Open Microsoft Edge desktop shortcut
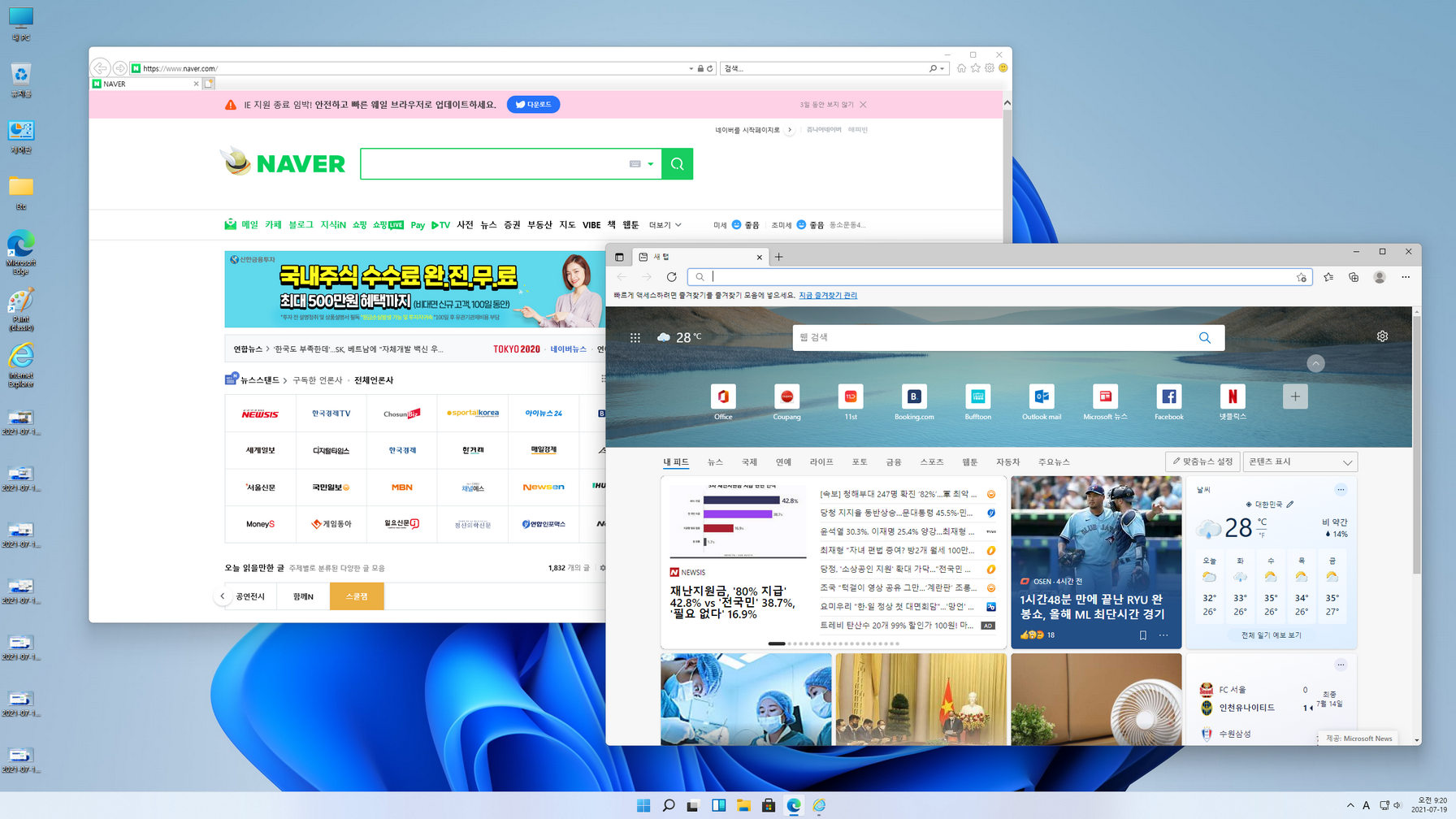 pyautogui.click(x=20, y=253)
